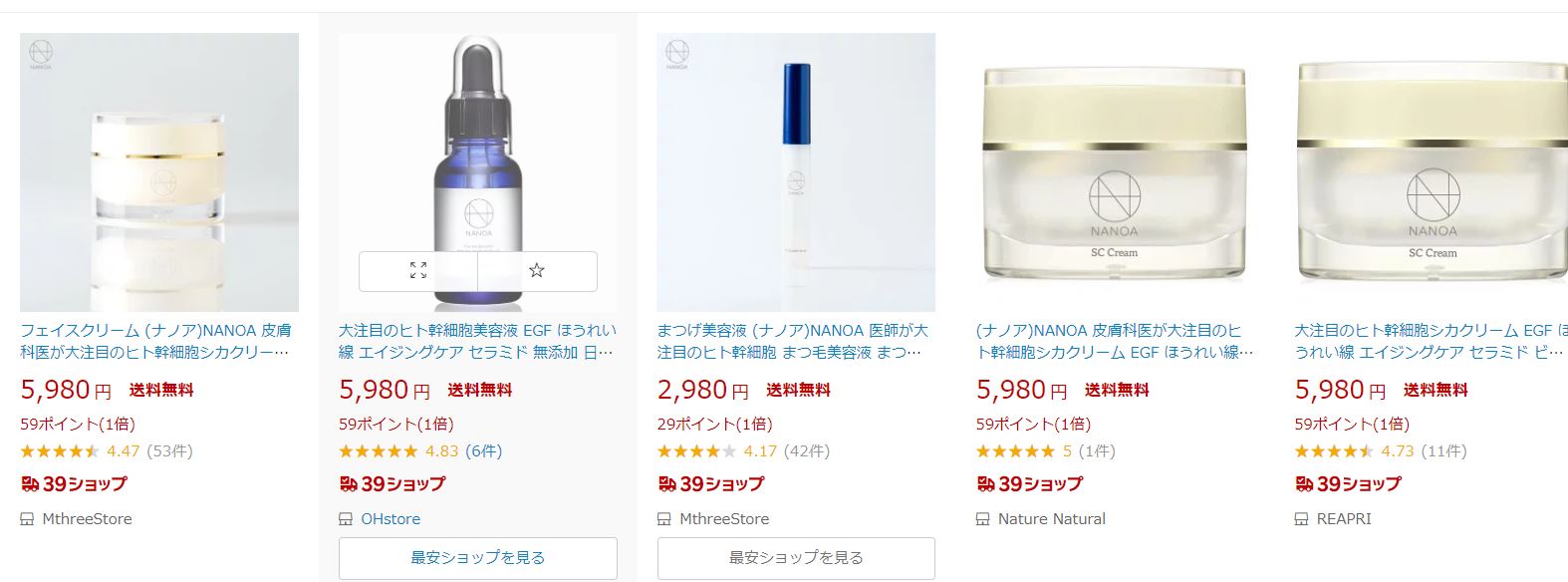Click store icon beside REAPRI
This screenshot has height=582, width=1568.
pos(1302,519)
